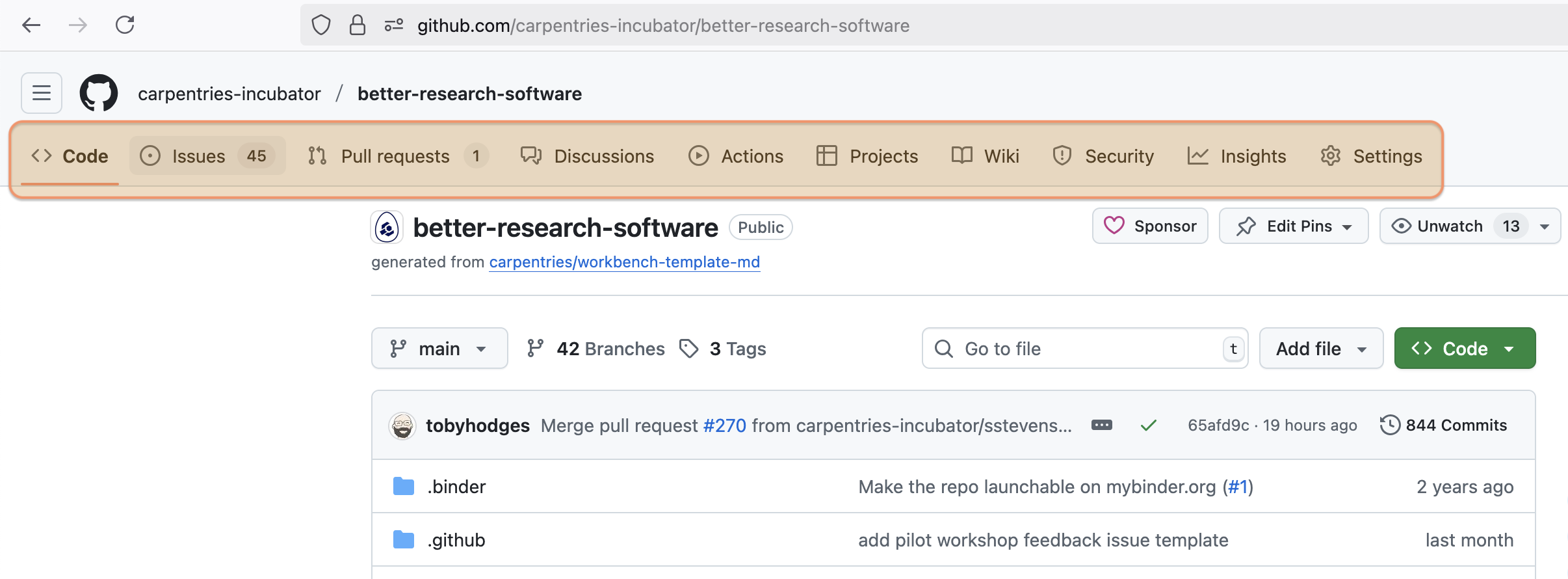Toggle Unwatch for this repository
Screen dimensions: 1568x579
(x=1449, y=226)
